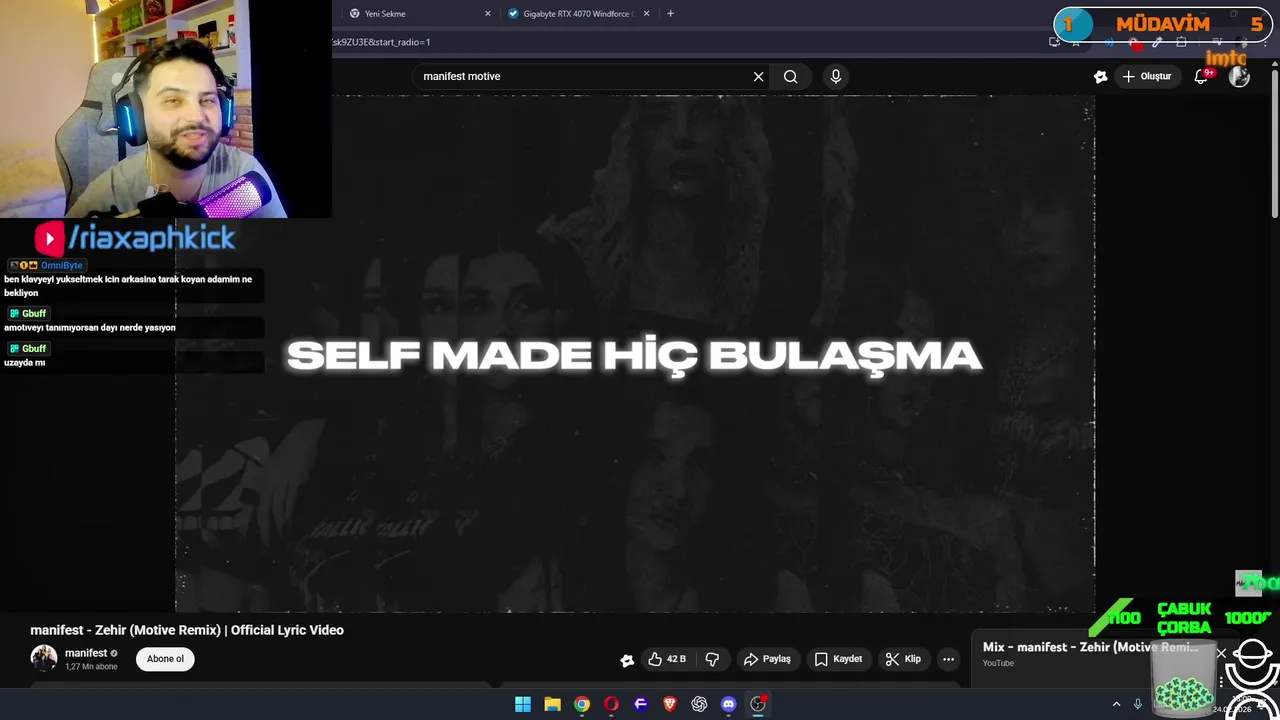Open OBS Studio from taskbar
This screenshot has height=720, width=1280.
point(758,704)
